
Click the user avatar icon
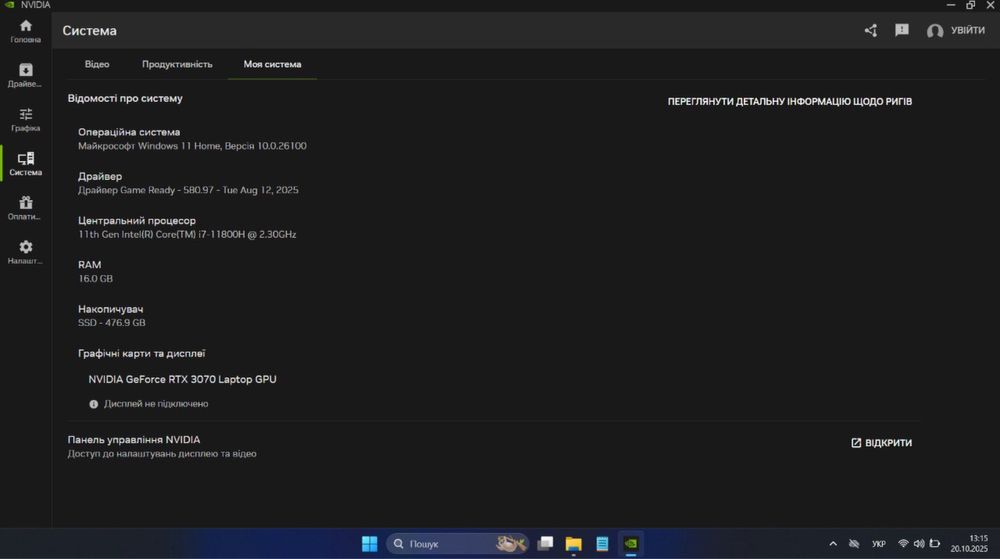pyautogui.click(x=935, y=31)
